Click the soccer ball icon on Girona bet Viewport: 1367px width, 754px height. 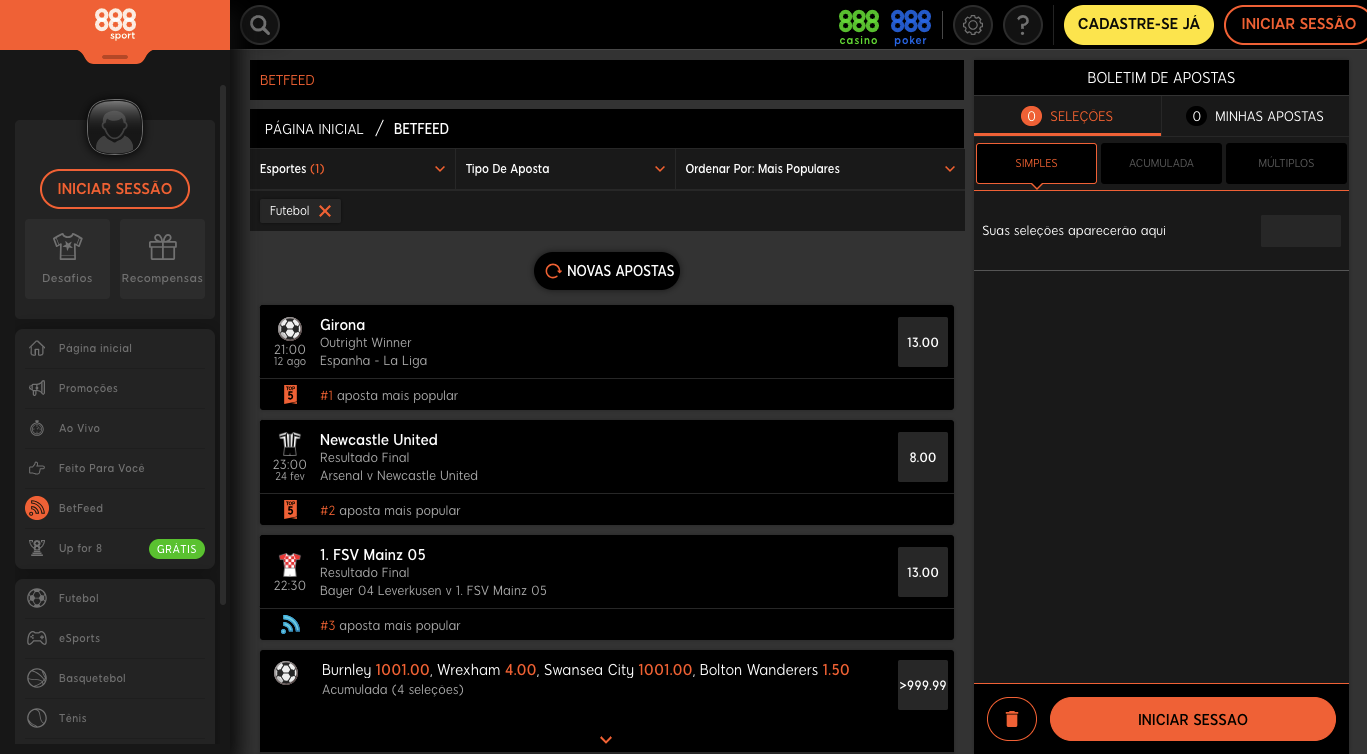click(x=289, y=329)
